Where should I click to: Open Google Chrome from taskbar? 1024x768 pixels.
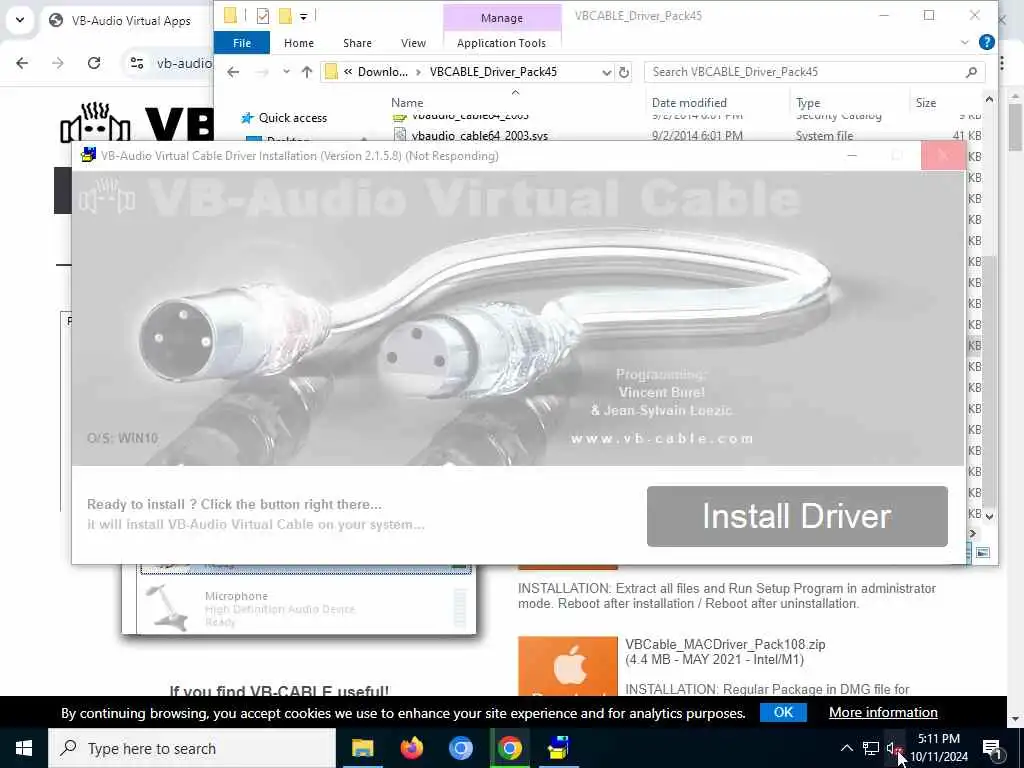tap(509, 748)
